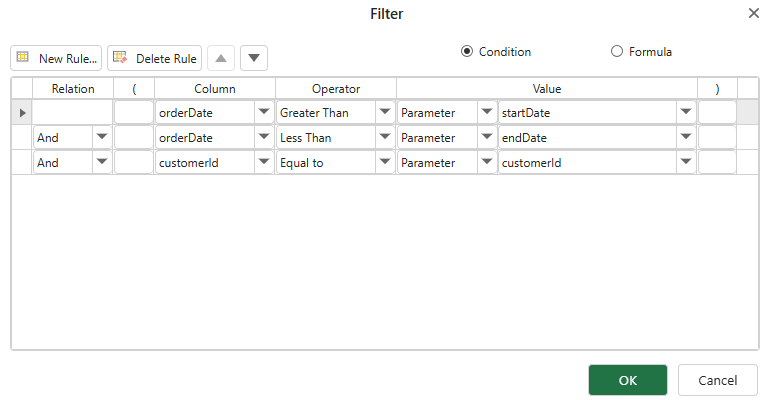This screenshot has height=400, width=768.
Task: Click the Delete Rule icon button
Action: pos(155,58)
